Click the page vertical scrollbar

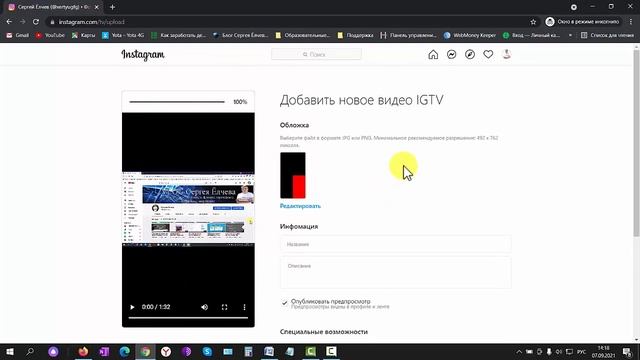pyautogui.click(x=636, y=143)
